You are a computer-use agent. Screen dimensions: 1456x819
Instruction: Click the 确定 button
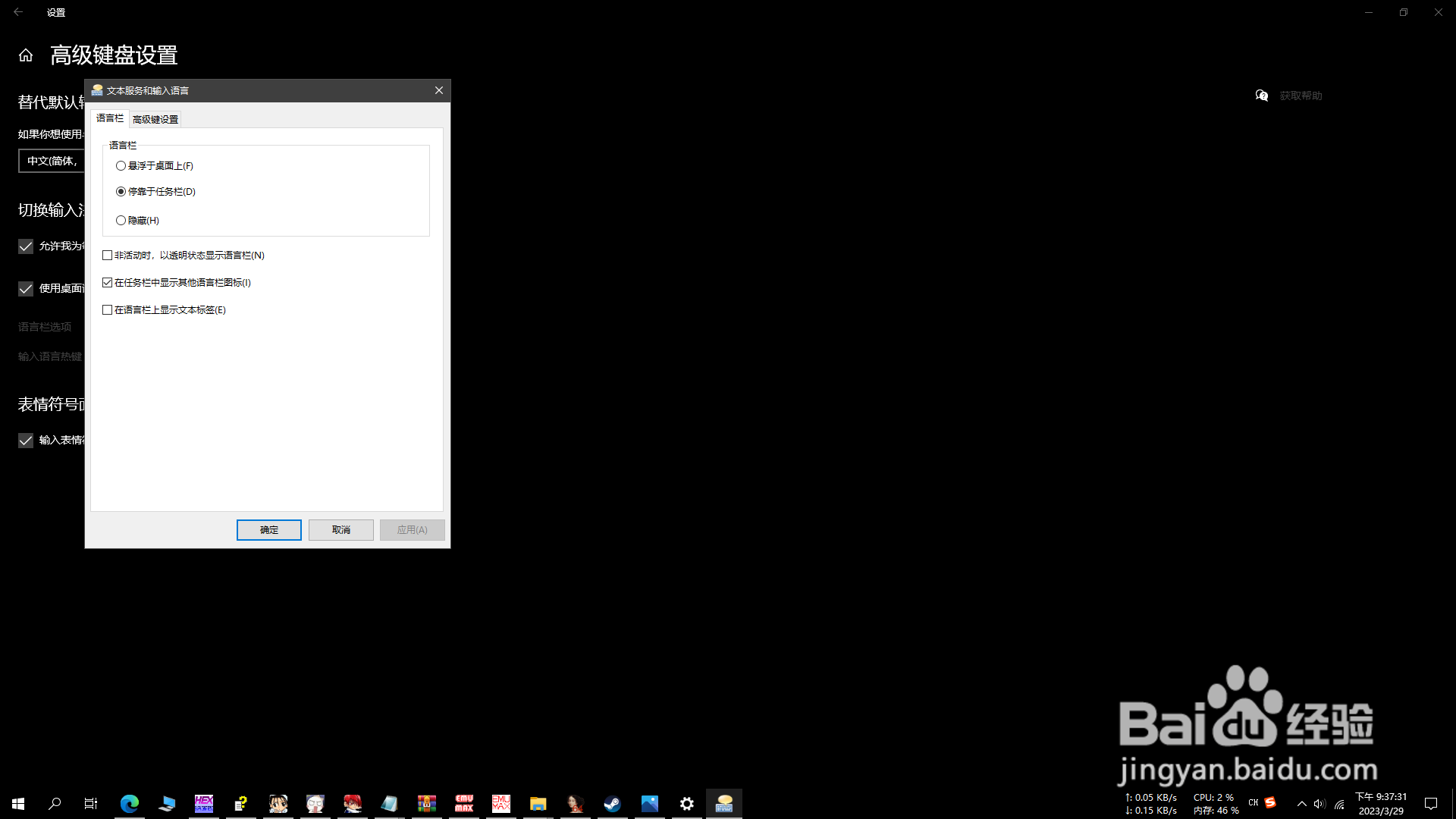pos(268,529)
